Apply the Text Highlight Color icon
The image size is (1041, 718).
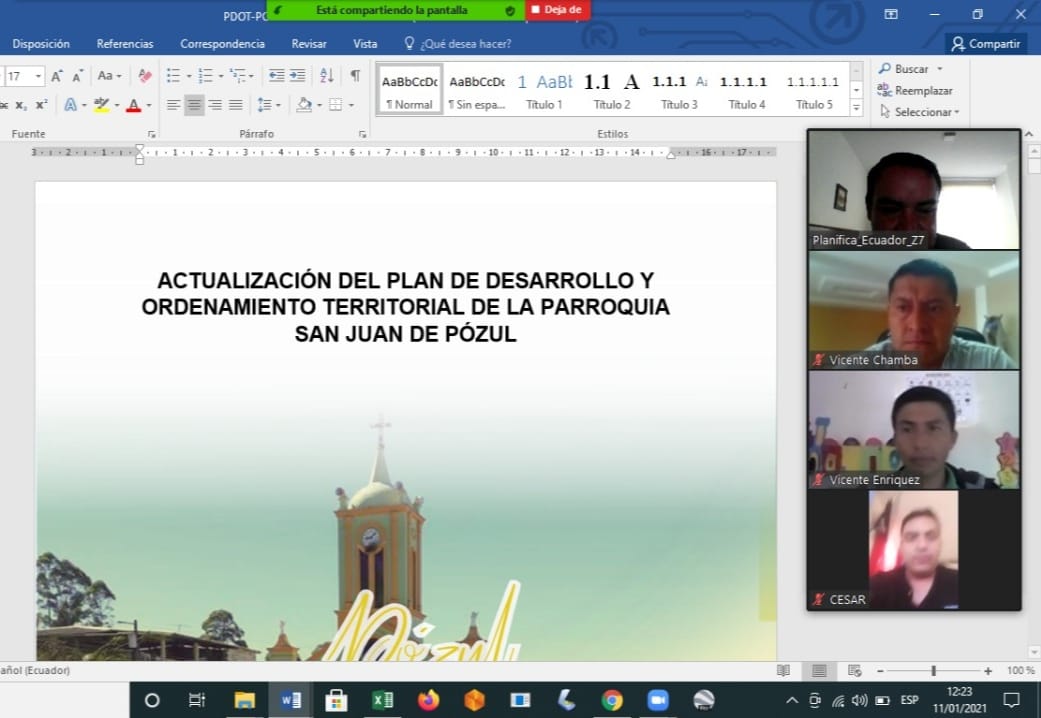(x=103, y=104)
